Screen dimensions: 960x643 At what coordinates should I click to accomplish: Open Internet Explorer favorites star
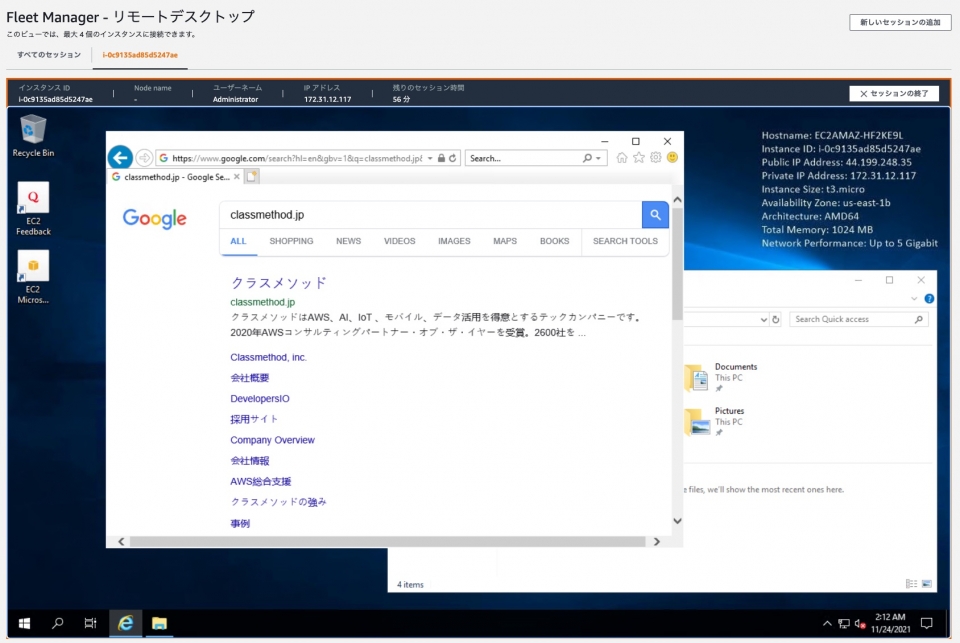[637, 158]
